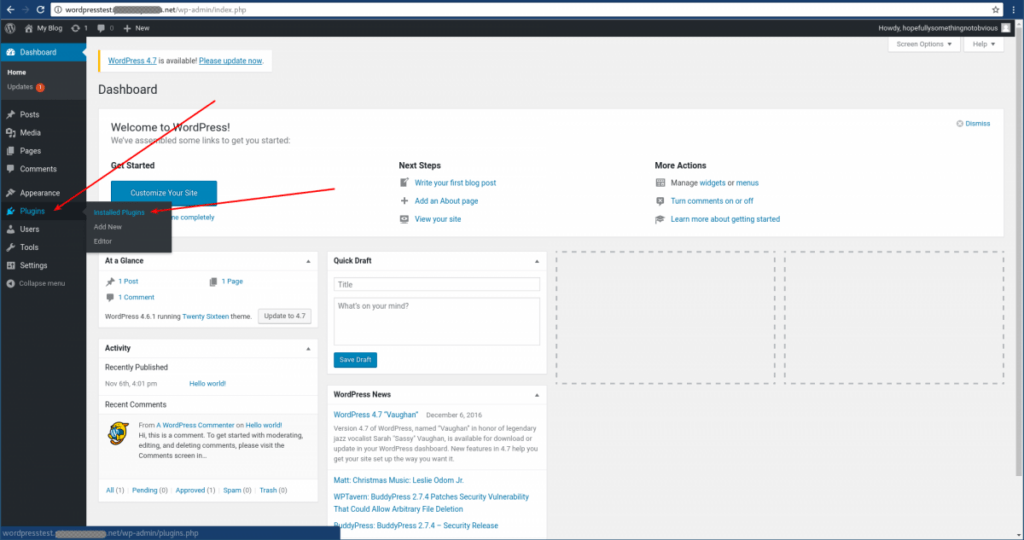Open Media library in sidebar
Viewport: 1024px width, 540px height.
click(43, 133)
